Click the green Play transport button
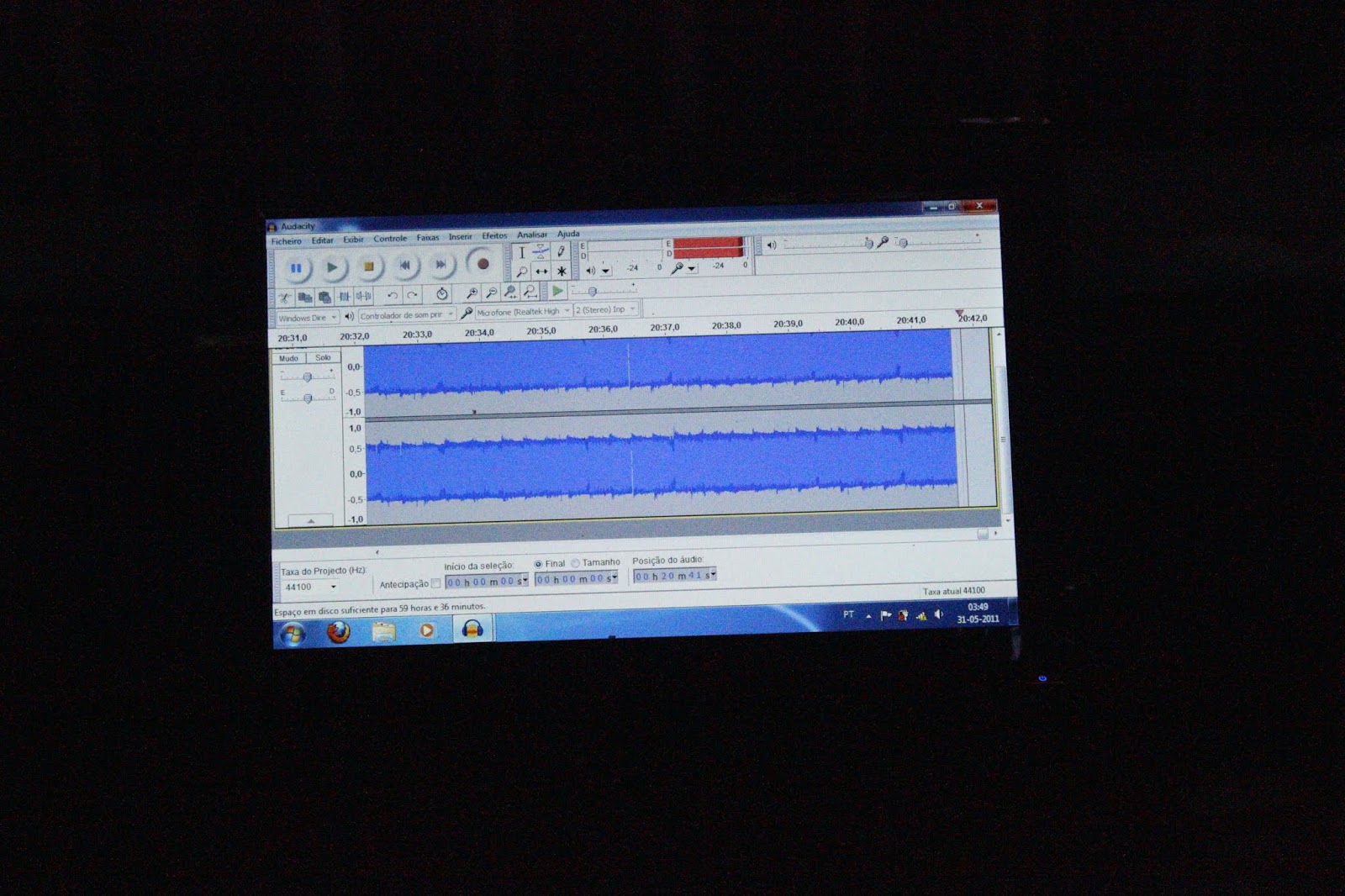The width and height of the screenshot is (1345, 896). (x=332, y=267)
